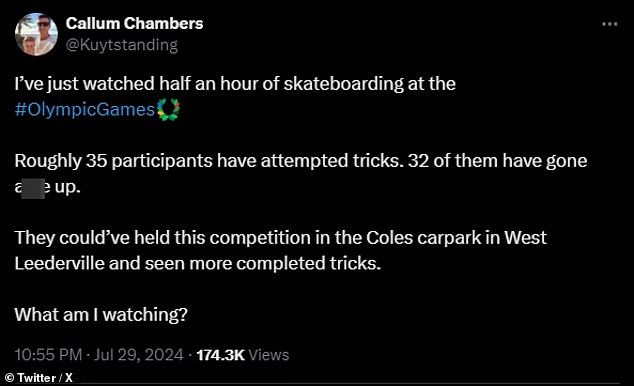Screen dimensions: 634x386
Task: Select the Jul 29, 2024 date
Action: coord(139,355)
